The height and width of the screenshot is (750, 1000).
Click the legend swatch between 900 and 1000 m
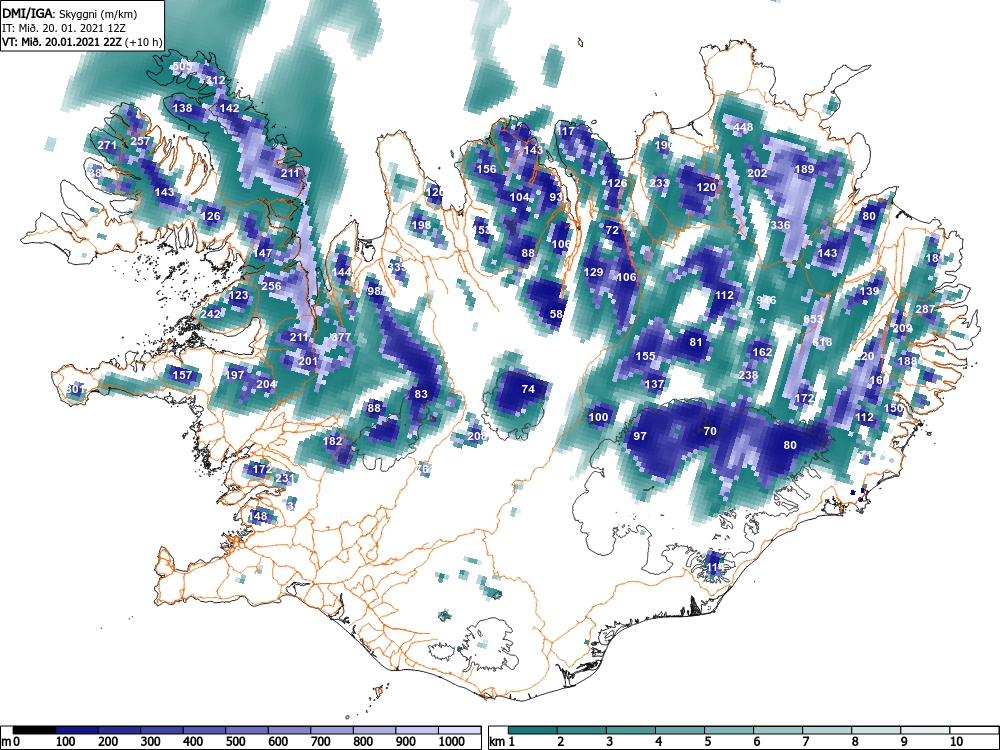pyautogui.click(x=417, y=730)
